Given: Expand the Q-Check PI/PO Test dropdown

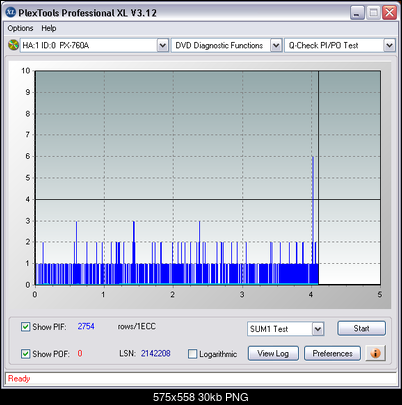Looking at the screenshot, I should (x=389, y=45).
